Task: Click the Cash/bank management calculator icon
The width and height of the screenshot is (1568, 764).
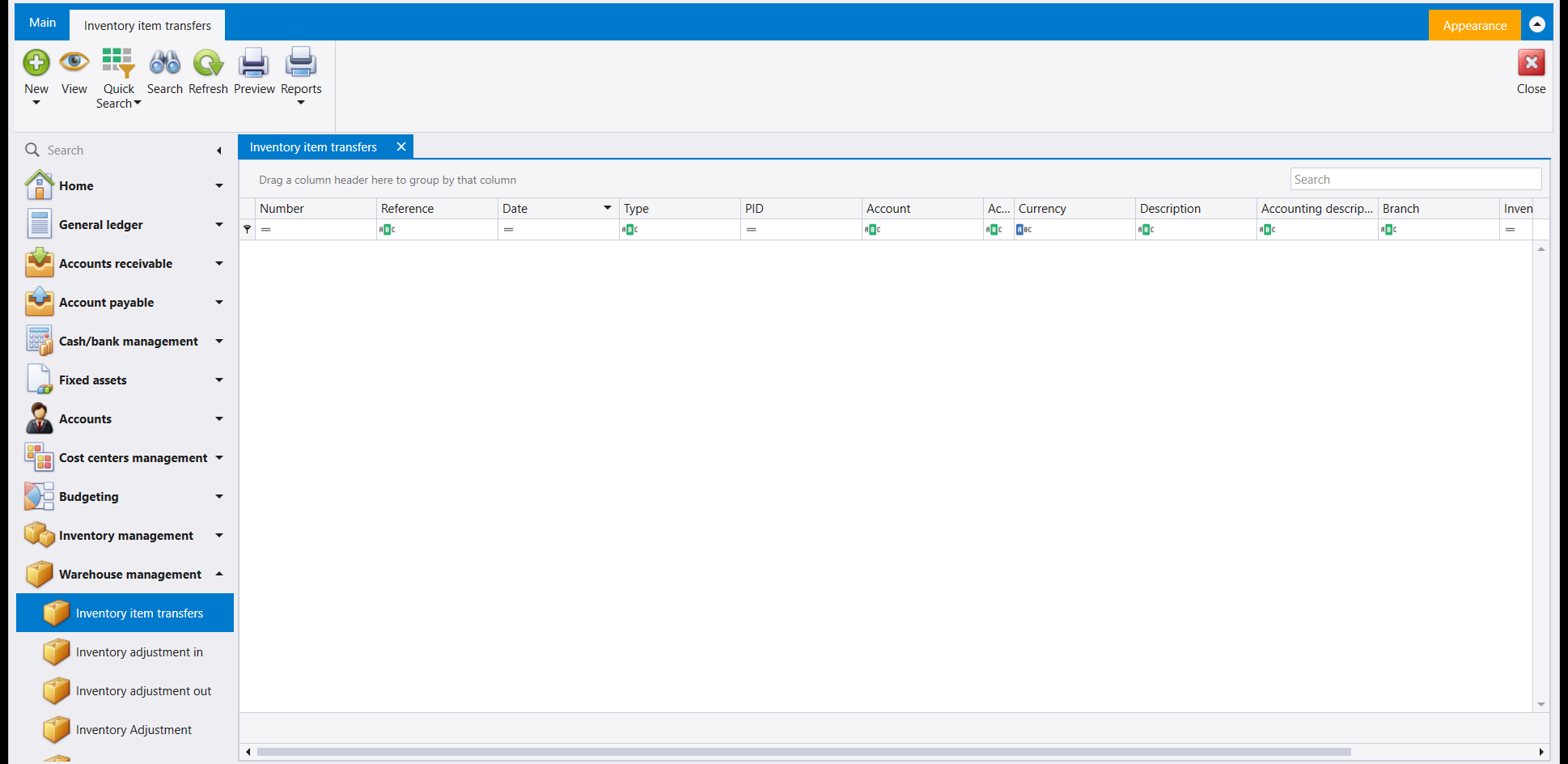Action: pos(39,341)
